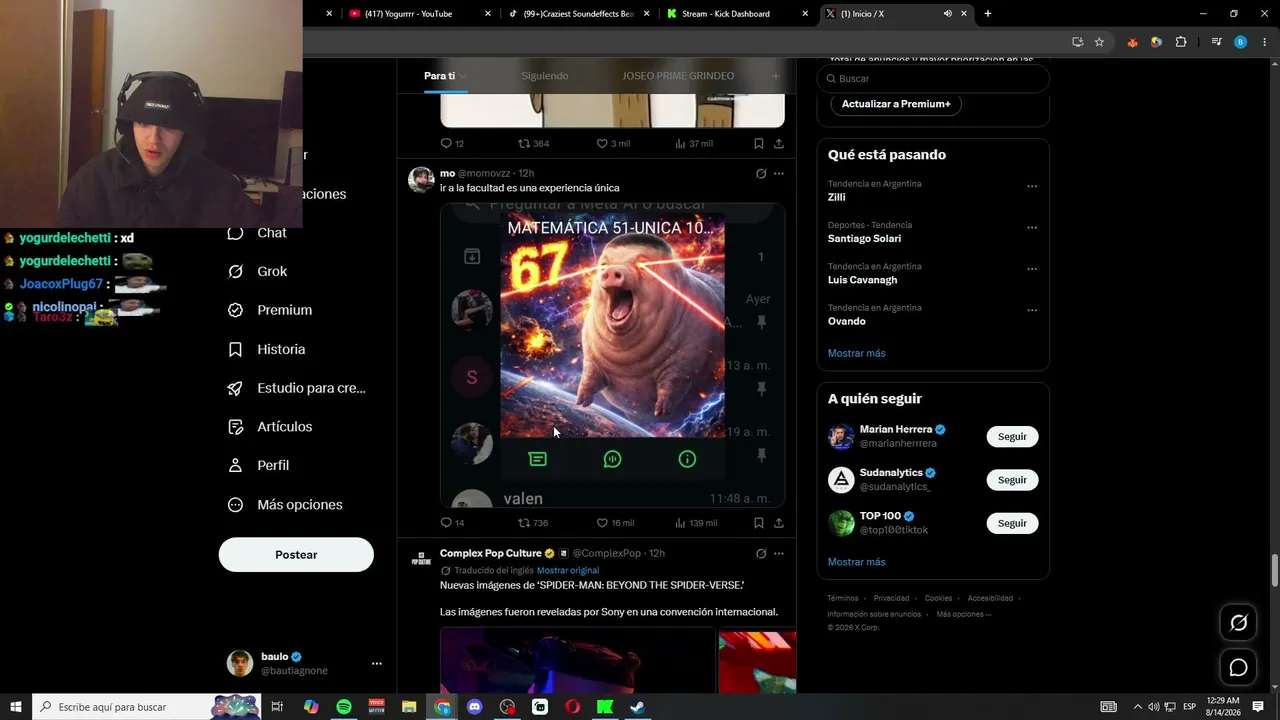The image size is (1280, 720).
Task: Like mo's post with 16 mil likes
Action: [x=603, y=523]
